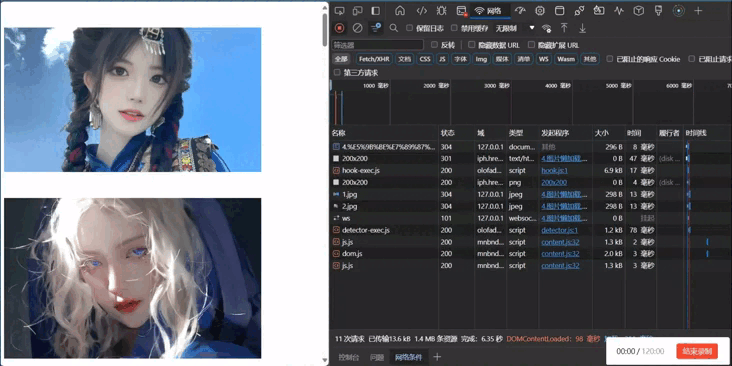
Task: Enable the 第三方请求 checkbox
Action: [337, 72]
